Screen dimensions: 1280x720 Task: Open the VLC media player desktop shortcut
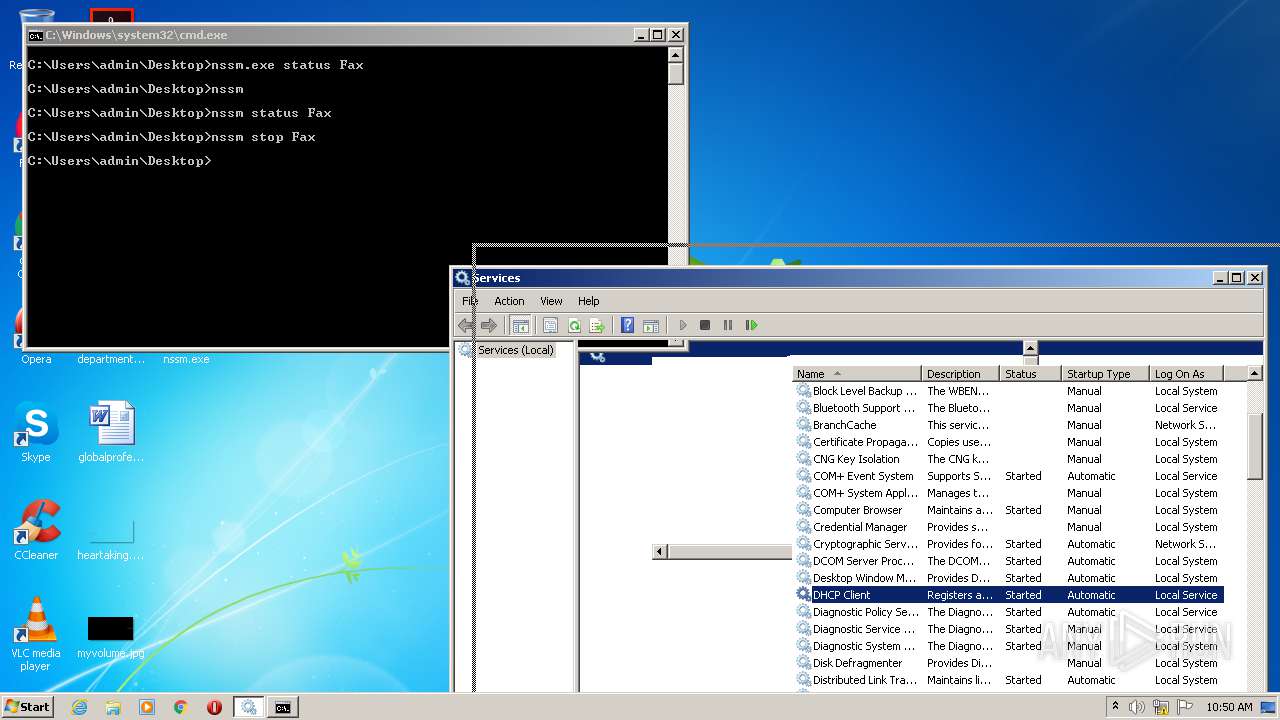(36, 634)
